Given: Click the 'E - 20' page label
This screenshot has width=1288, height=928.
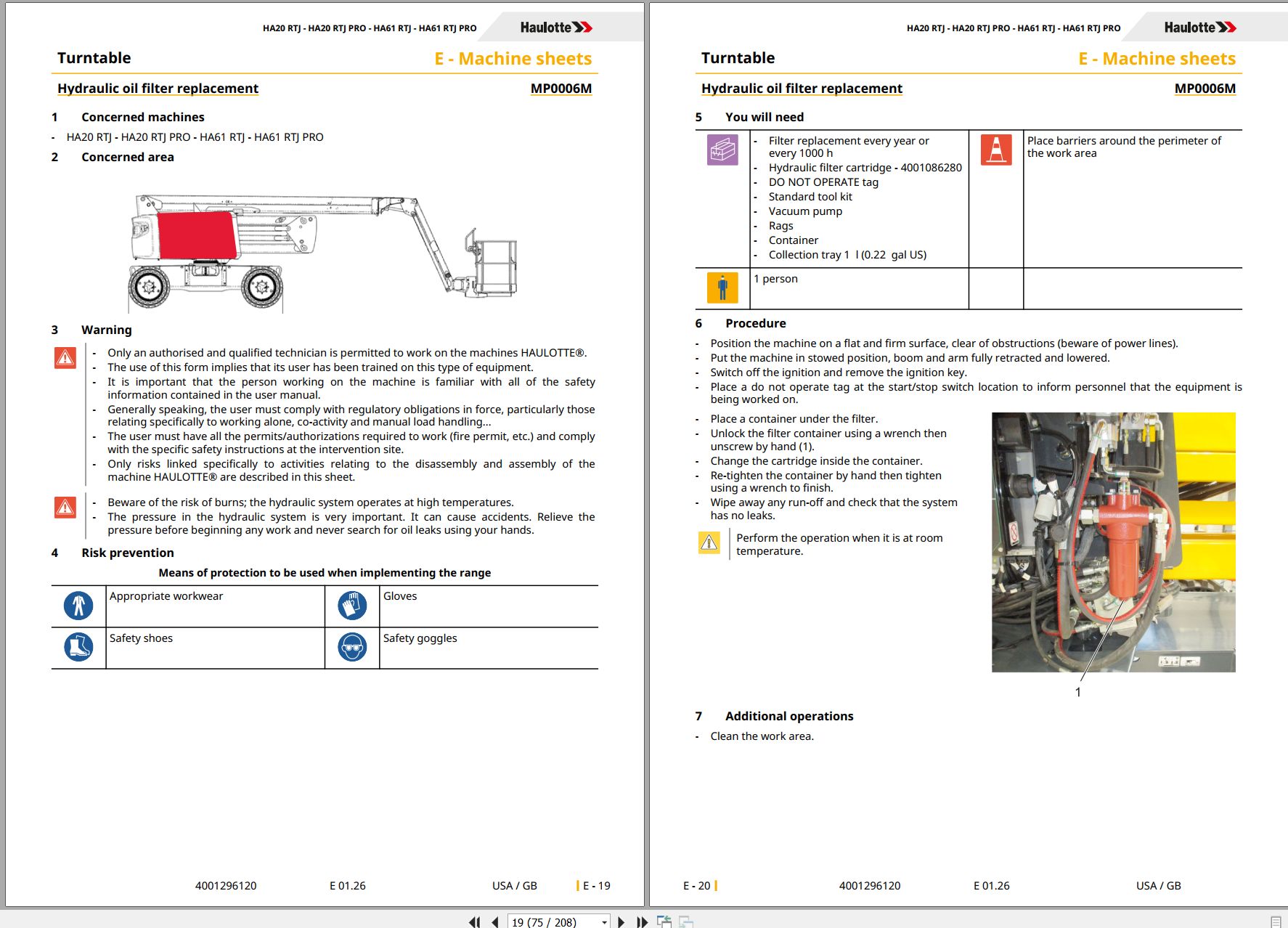Looking at the screenshot, I should tap(697, 886).
